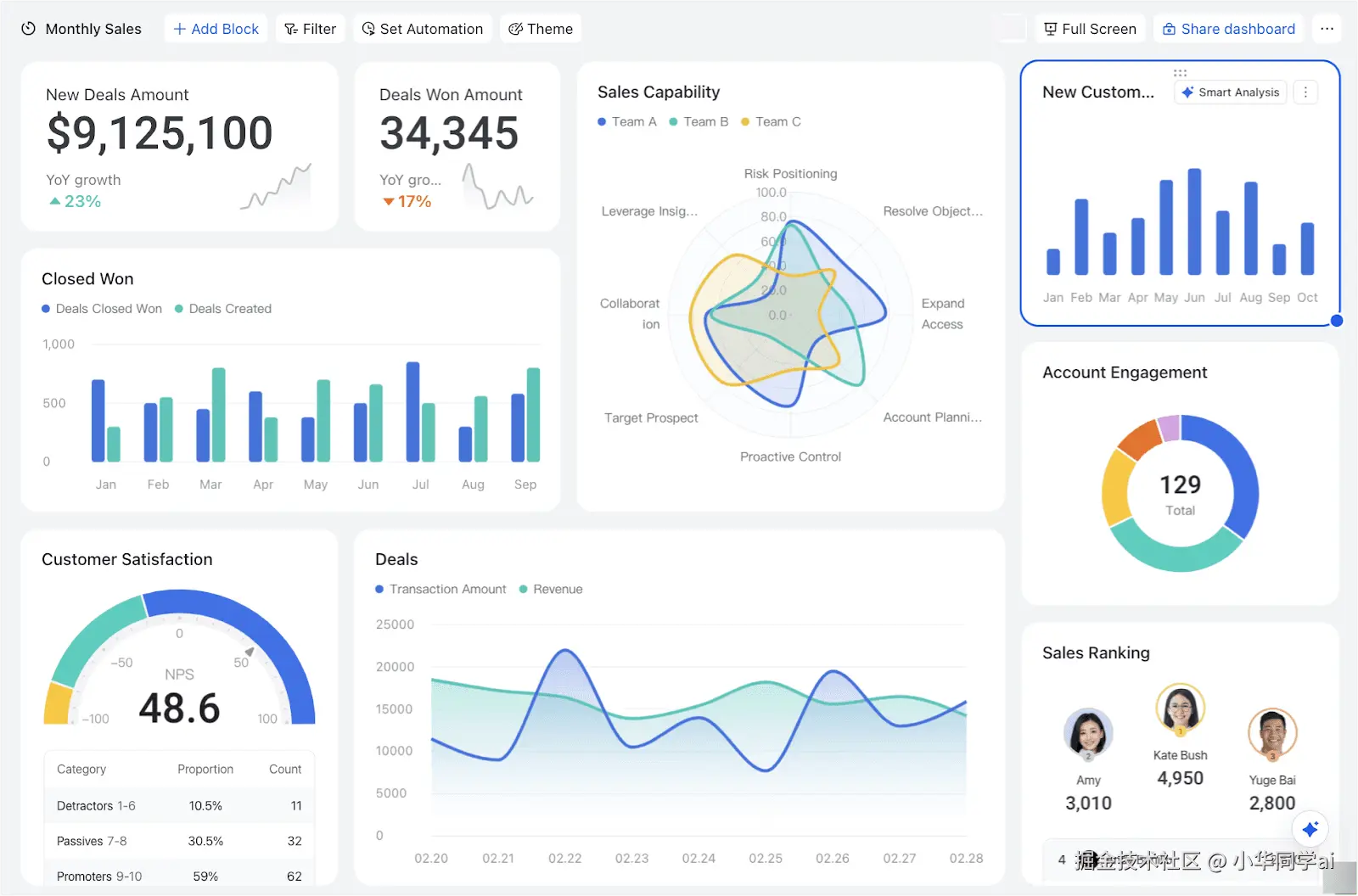Click the 34,345 value
Image resolution: width=1358 pixels, height=896 pixels.
click(449, 134)
